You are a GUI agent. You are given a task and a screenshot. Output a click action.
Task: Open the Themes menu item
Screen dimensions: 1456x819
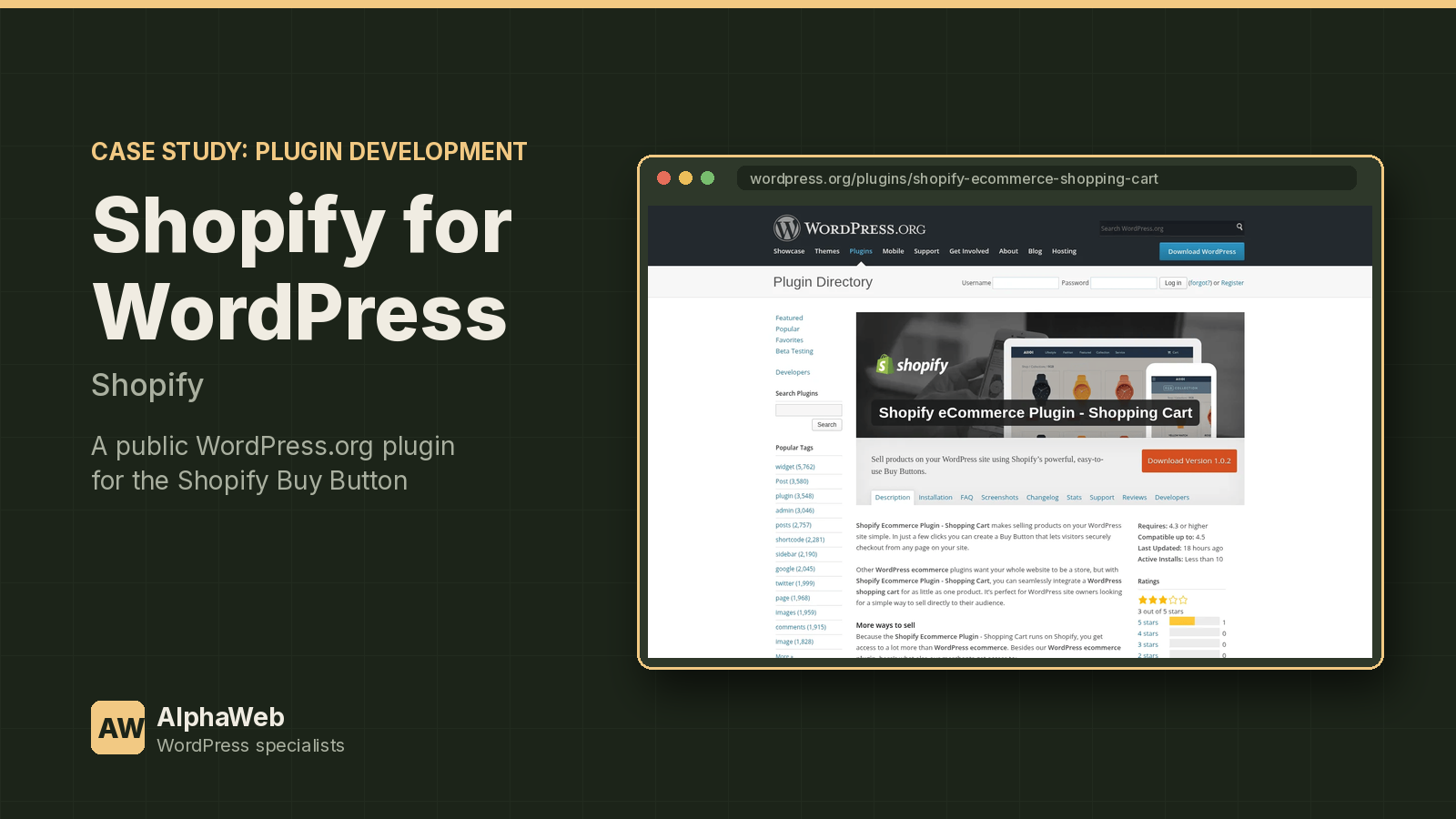coord(827,251)
